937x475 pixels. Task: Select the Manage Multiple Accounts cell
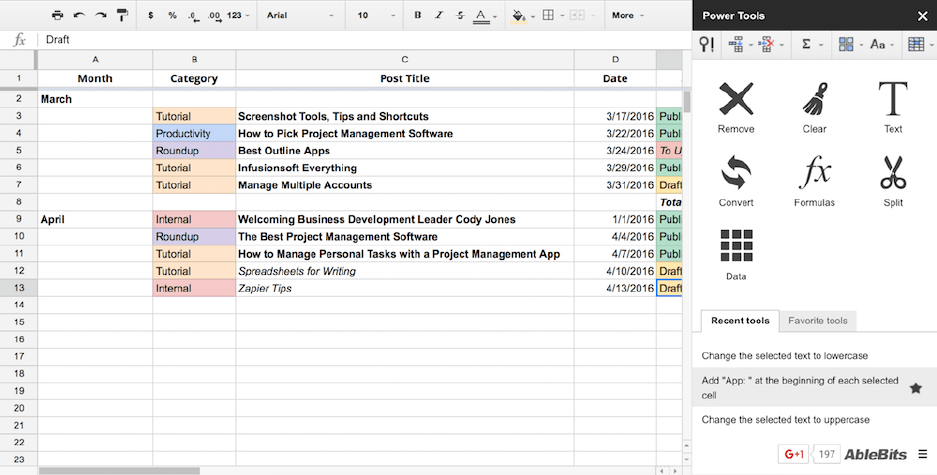[405, 185]
